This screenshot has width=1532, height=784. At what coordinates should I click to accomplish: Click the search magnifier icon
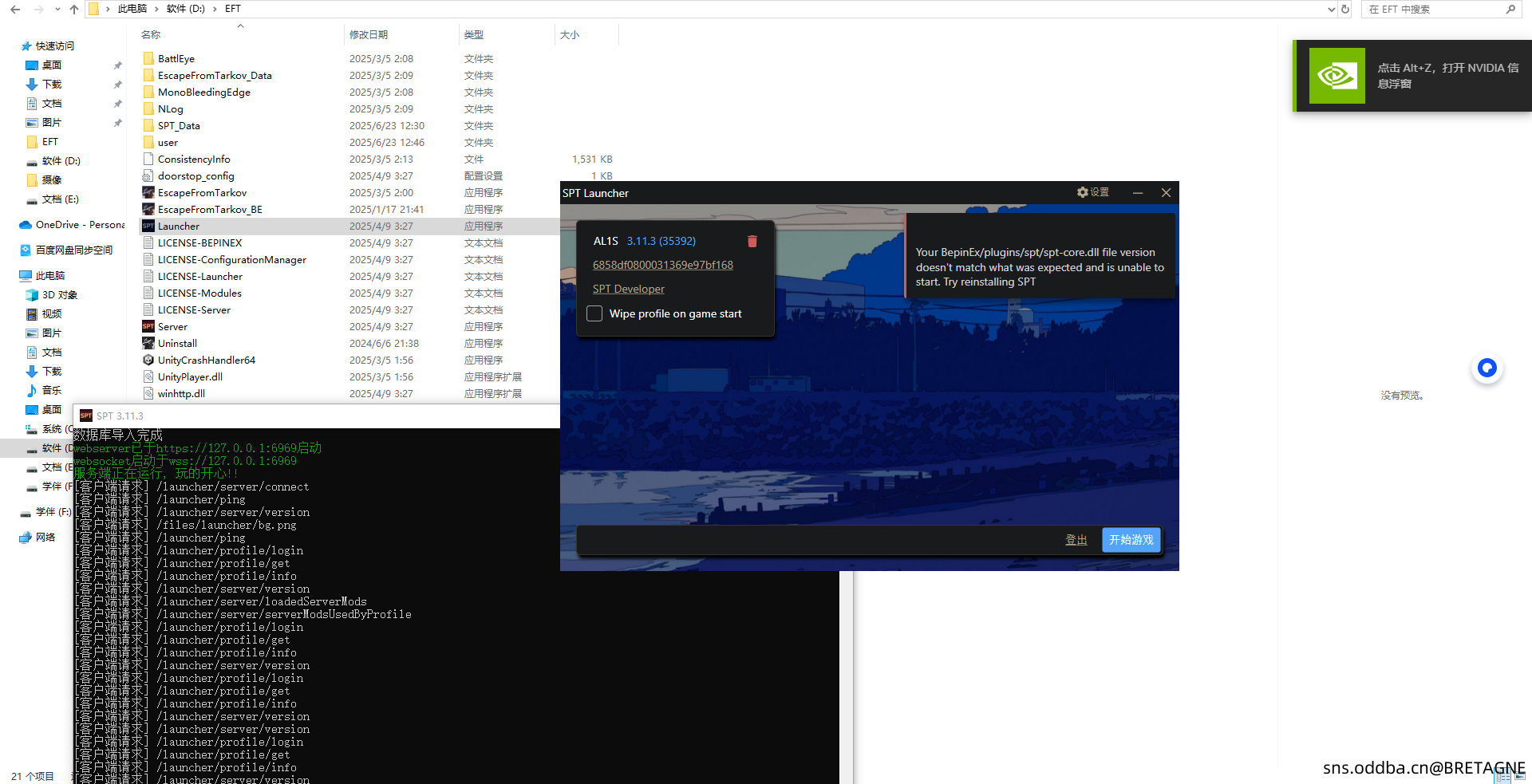1510,9
